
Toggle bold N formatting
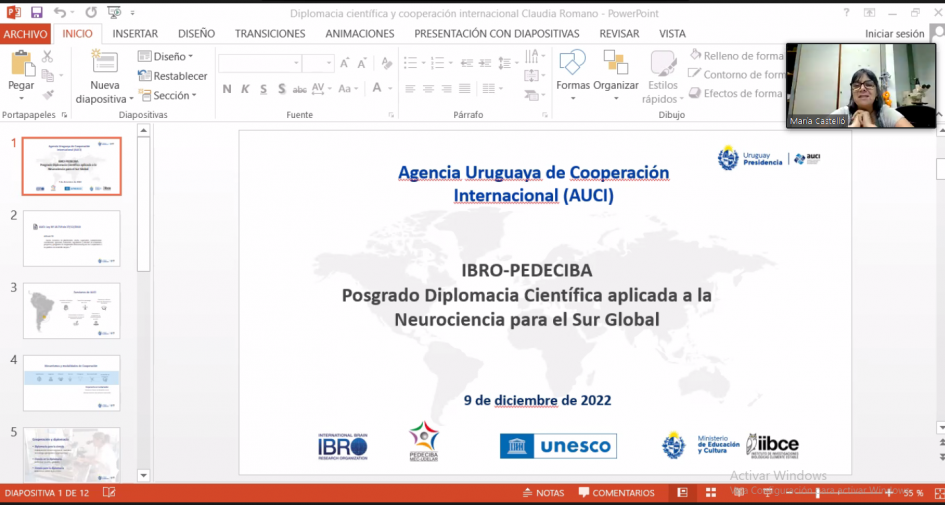click(x=227, y=89)
